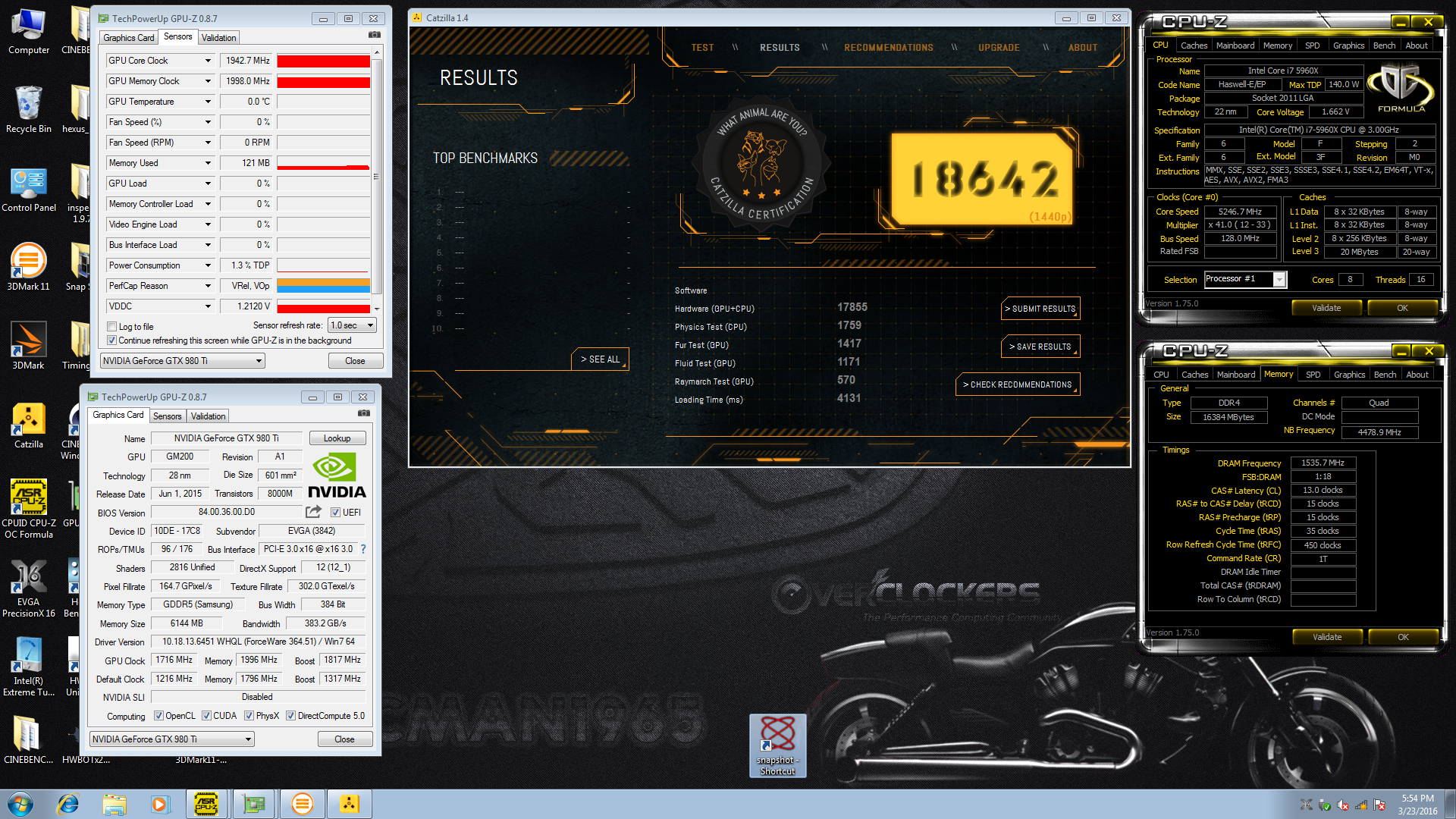The height and width of the screenshot is (819, 1456).
Task: Launch the 3DMark desktop shortcut
Action: (x=29, y=346)
